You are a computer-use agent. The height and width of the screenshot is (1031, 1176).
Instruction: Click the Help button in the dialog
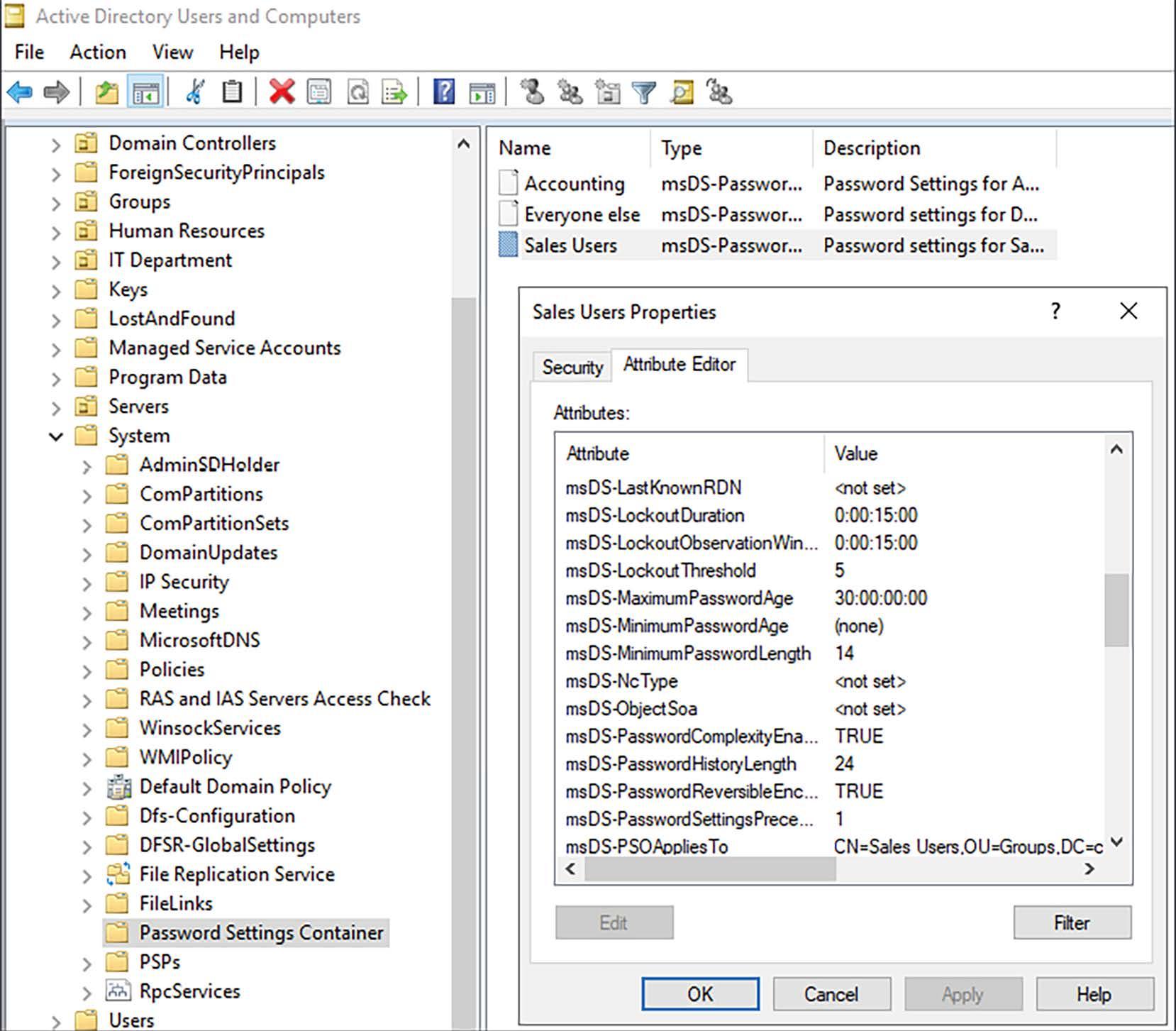[1094, 993]
